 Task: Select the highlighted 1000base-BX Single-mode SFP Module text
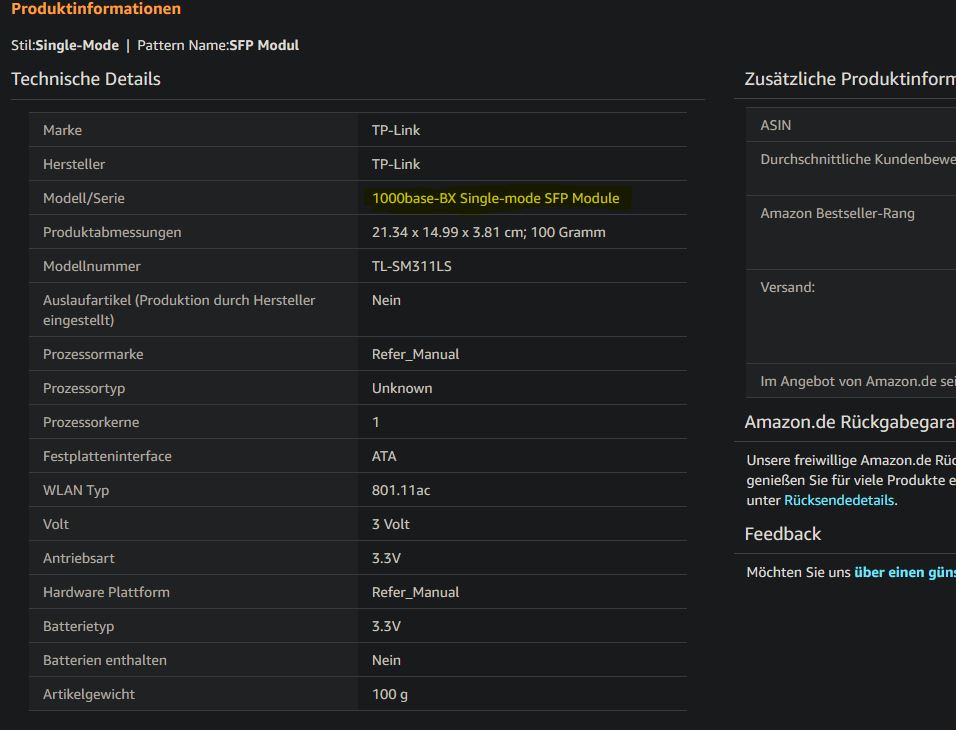click(496, 198)
